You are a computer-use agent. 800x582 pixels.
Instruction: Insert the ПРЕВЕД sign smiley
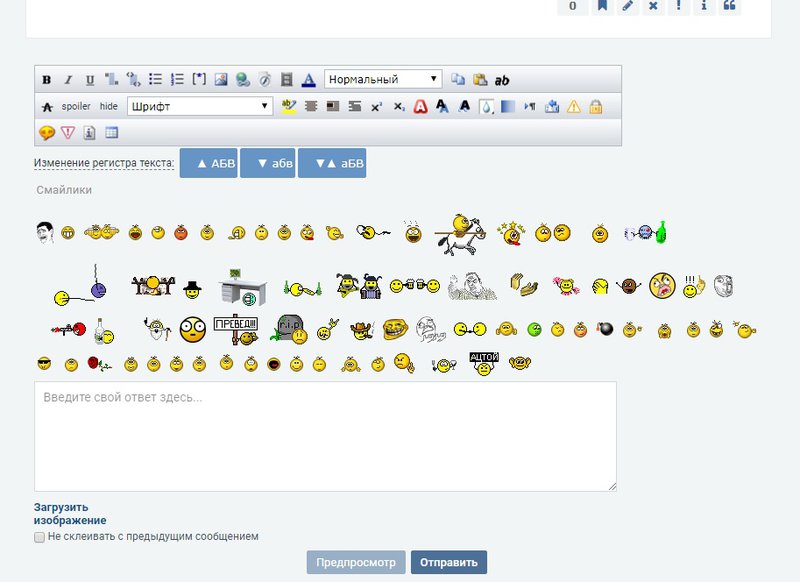pos(236,327)
